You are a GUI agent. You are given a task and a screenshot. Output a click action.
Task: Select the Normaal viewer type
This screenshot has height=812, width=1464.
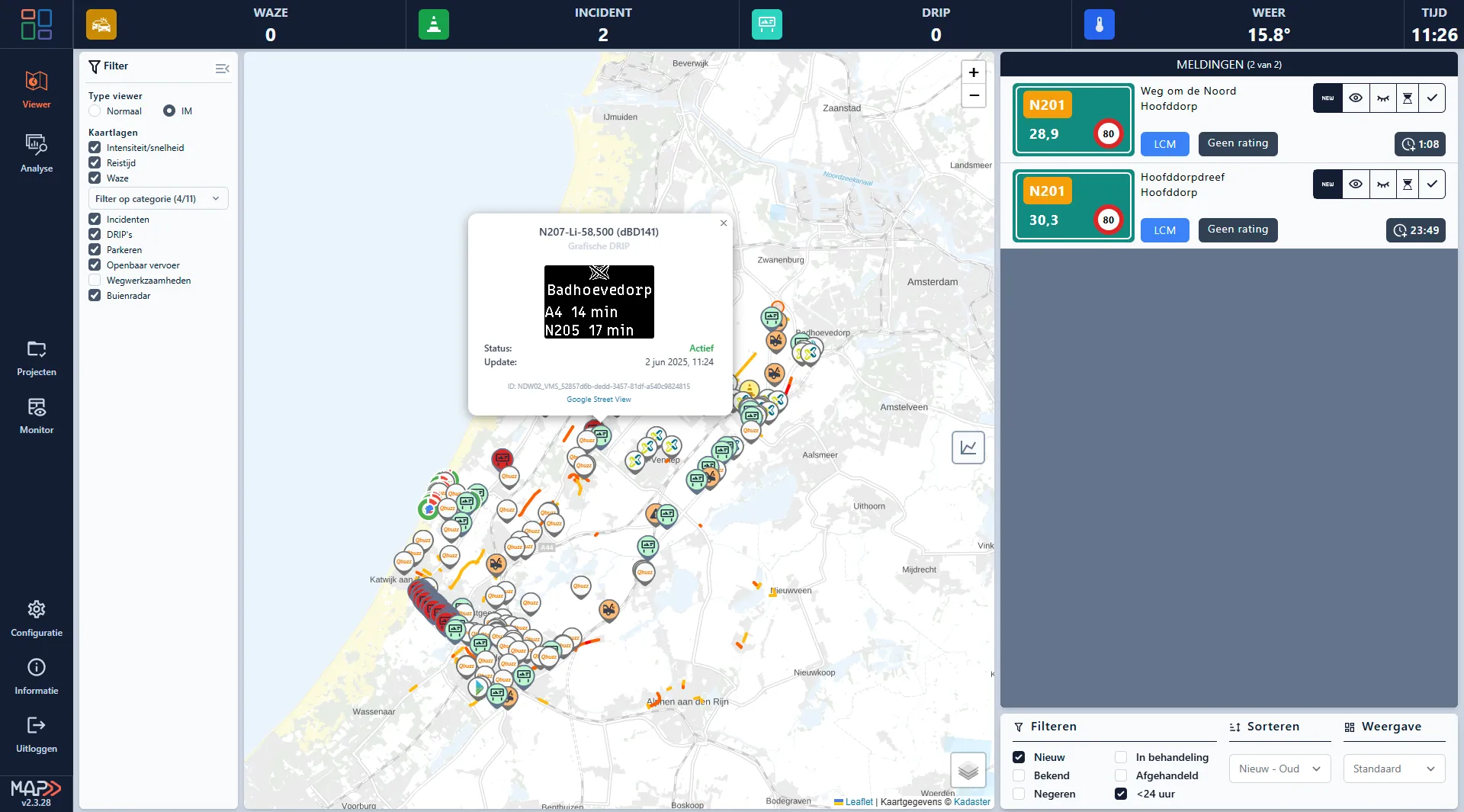(95, 111)
